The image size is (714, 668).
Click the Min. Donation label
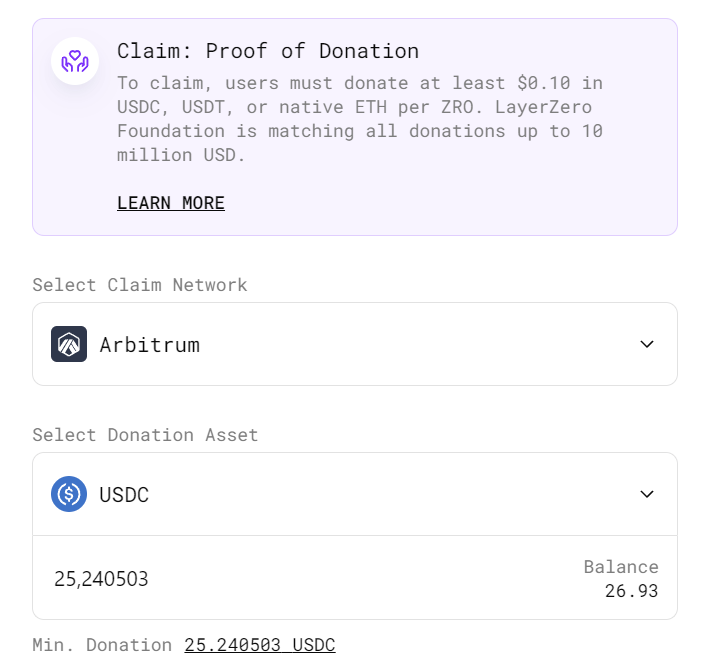tap(102, 645)
